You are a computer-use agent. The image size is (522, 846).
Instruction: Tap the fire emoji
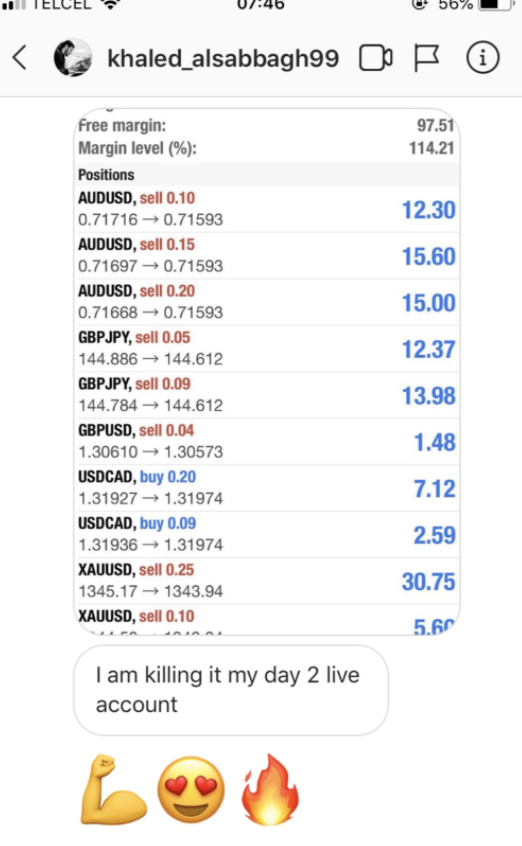(x=270, y=790)
